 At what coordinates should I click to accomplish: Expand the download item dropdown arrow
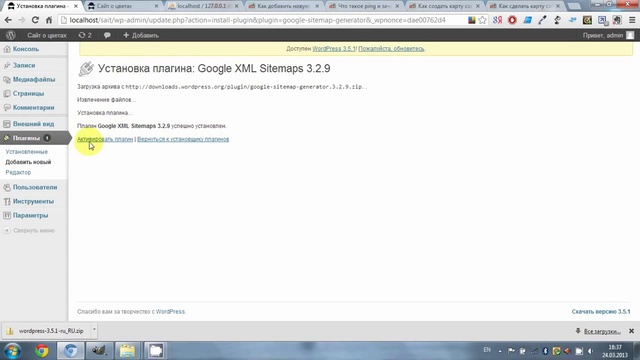click(x=94, y=329)
